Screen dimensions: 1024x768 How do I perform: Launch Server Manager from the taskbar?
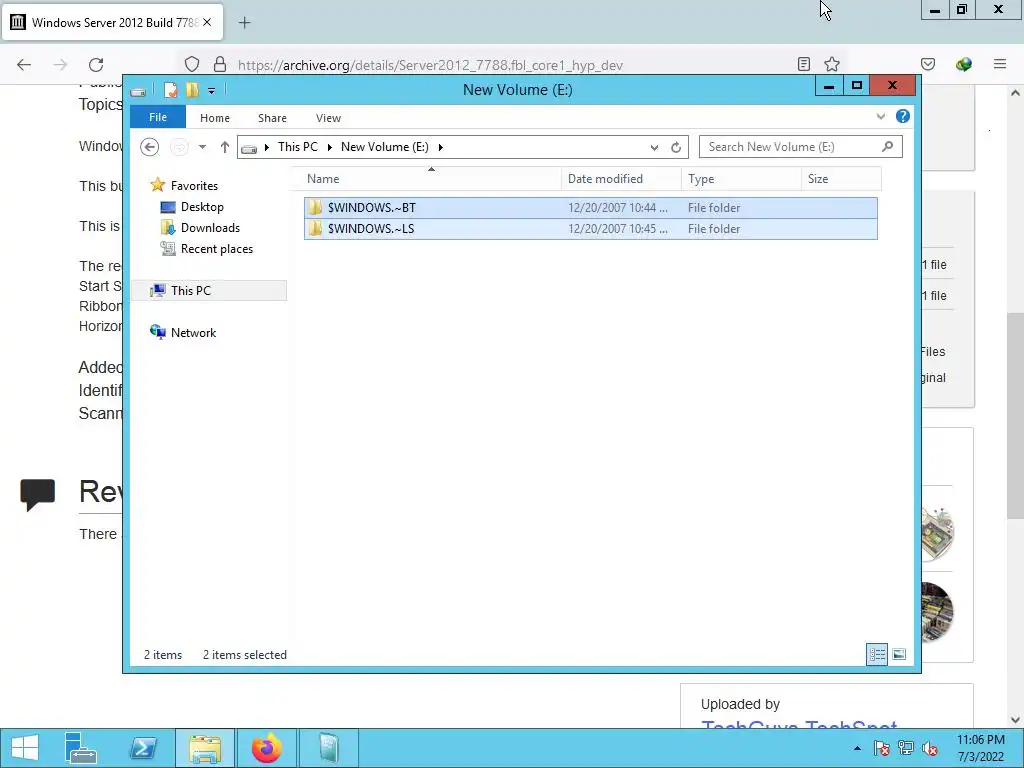(81, 748)
